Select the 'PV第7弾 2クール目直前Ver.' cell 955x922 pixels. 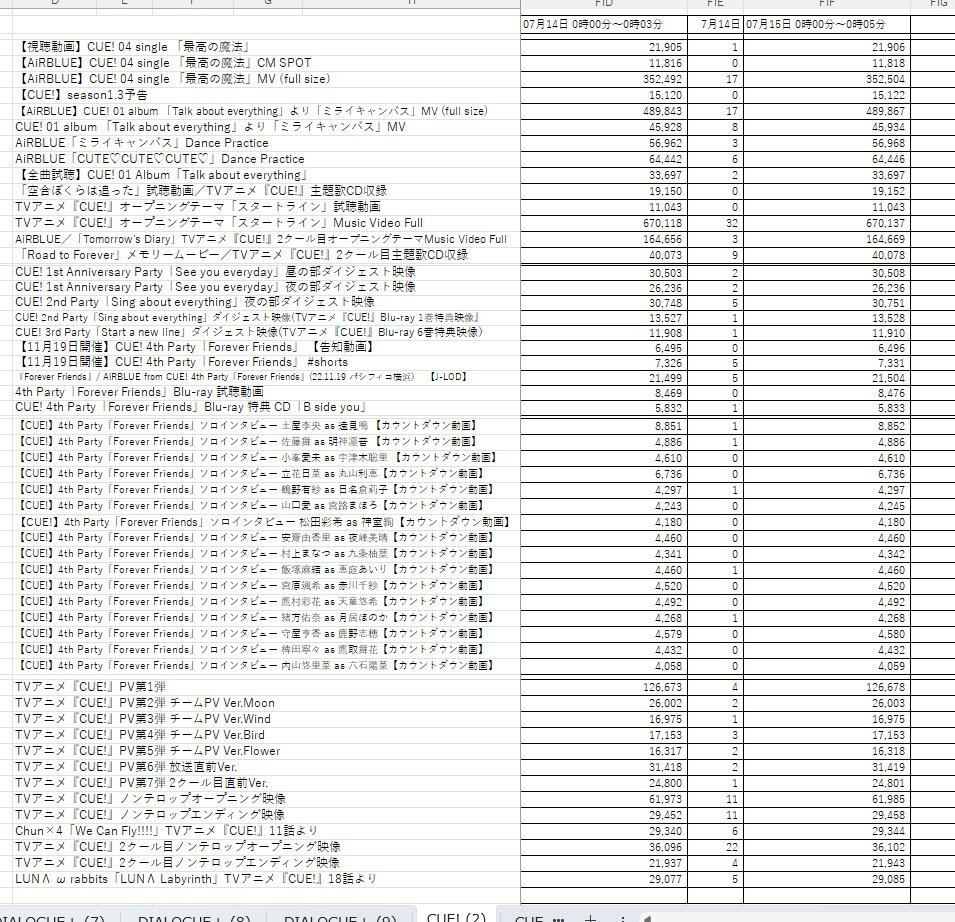point(266,783)
